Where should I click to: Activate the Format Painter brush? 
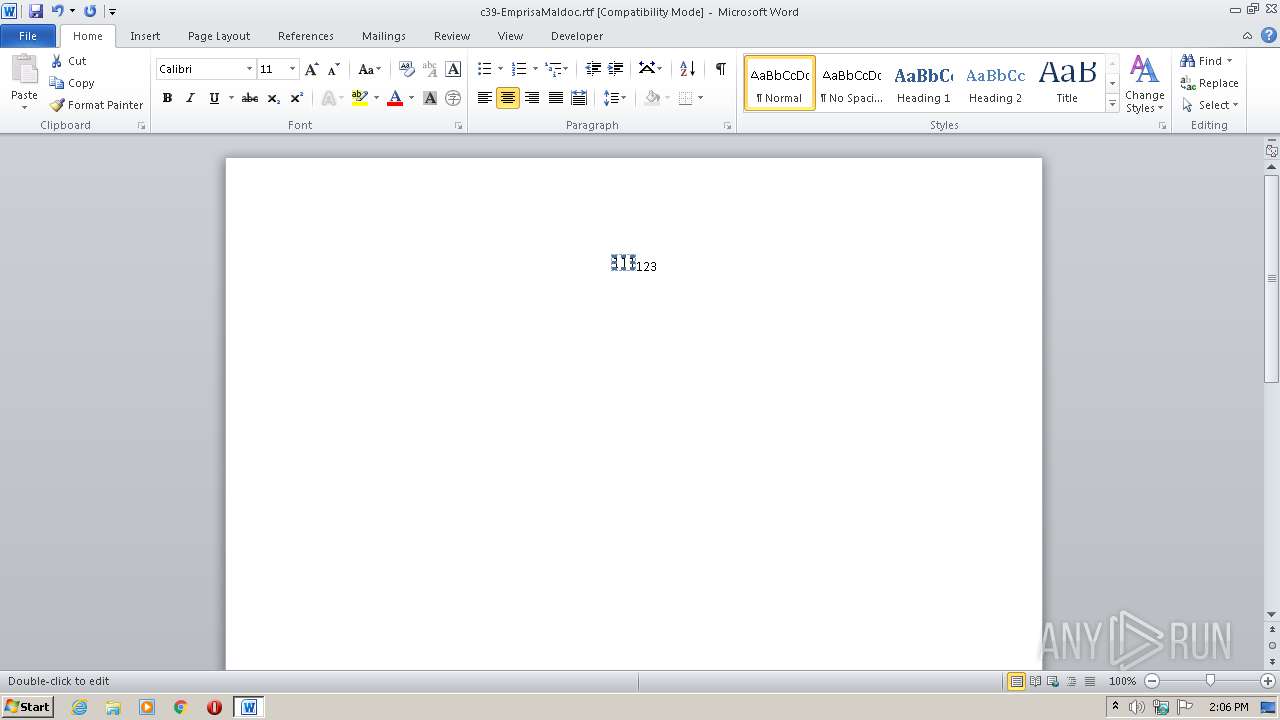pyautogui.click(x=57, y=105)
